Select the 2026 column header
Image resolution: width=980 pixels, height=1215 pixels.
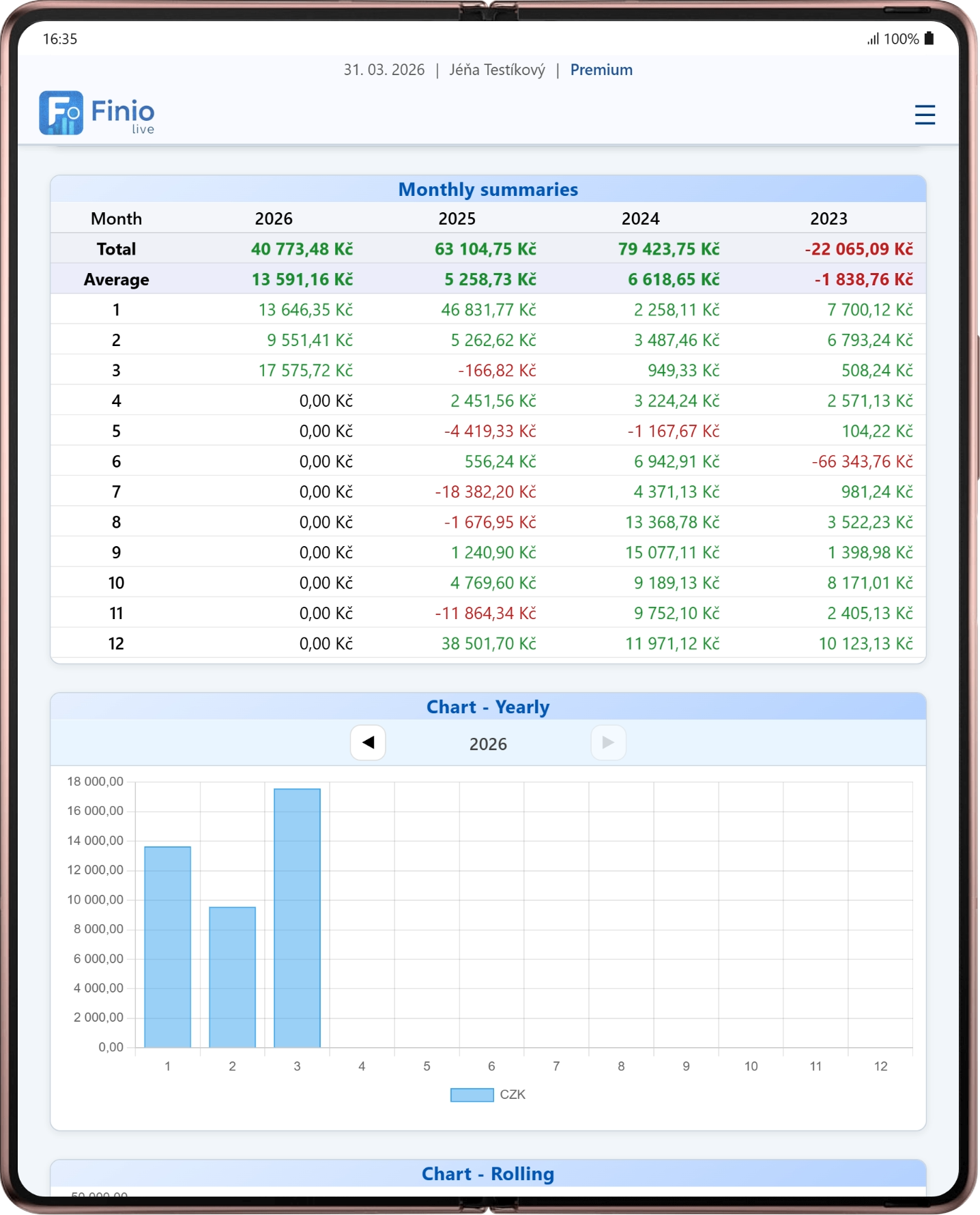pyautogui.click(x=274, y=218)
